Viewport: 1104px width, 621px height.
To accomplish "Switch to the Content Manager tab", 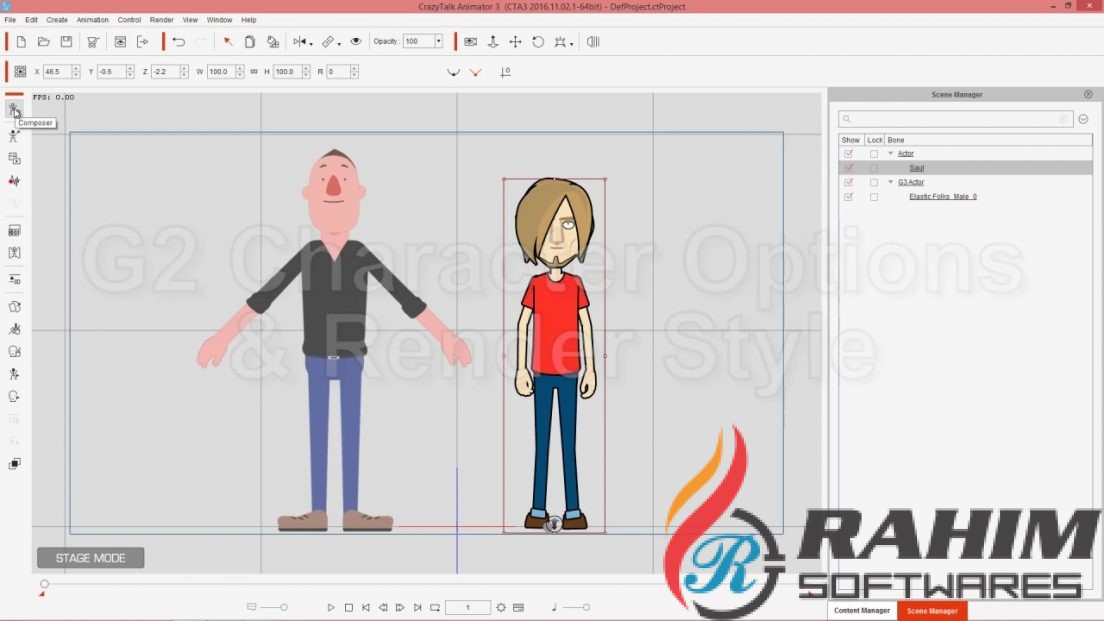I will click(861, 610).
